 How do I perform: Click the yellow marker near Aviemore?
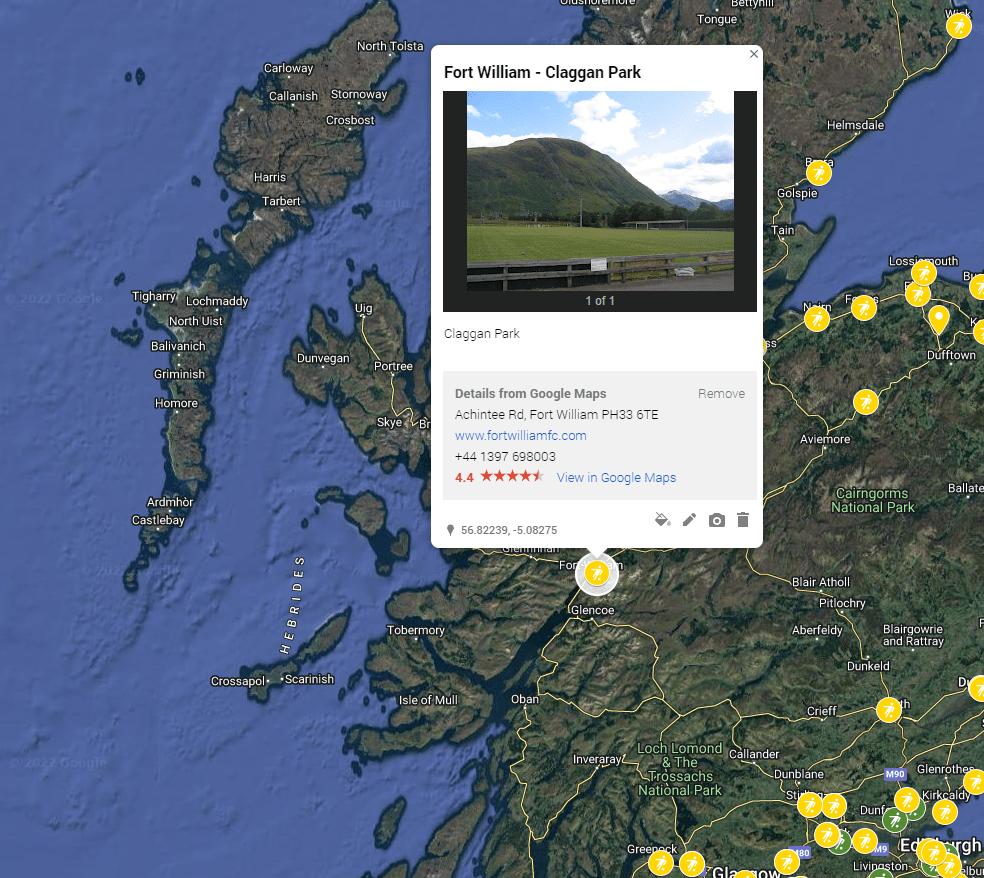tap(865, 401)
